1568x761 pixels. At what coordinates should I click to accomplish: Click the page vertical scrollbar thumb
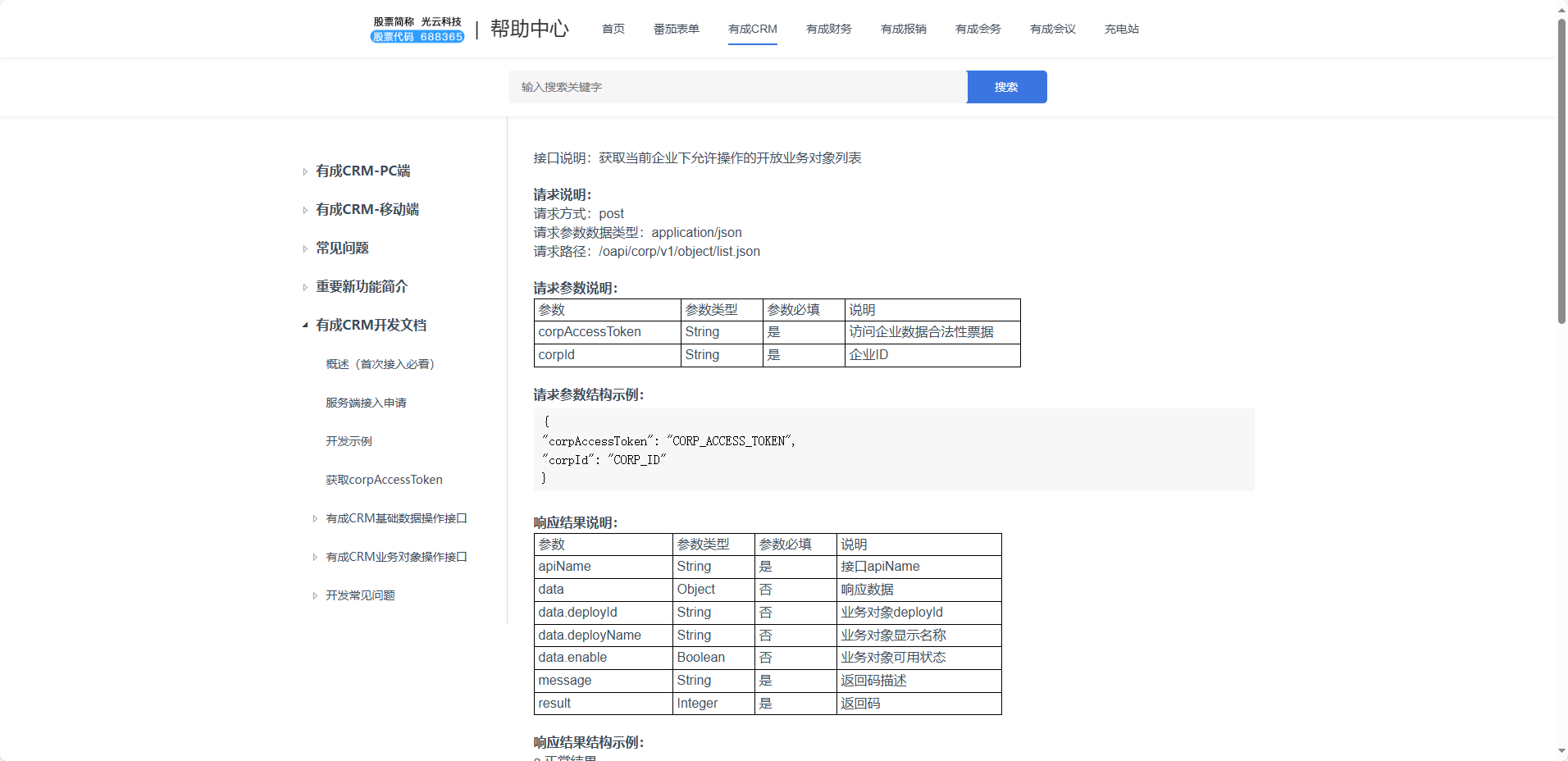point(1561,172)
